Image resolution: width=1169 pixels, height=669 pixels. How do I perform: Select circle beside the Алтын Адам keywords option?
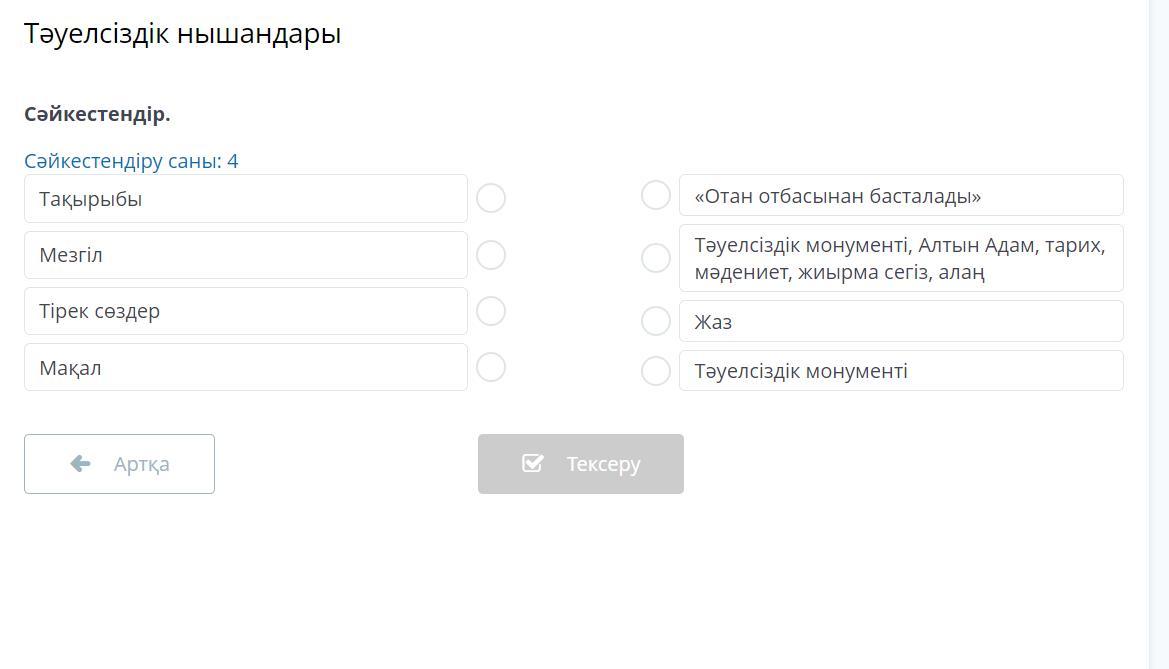coord(655,258)
